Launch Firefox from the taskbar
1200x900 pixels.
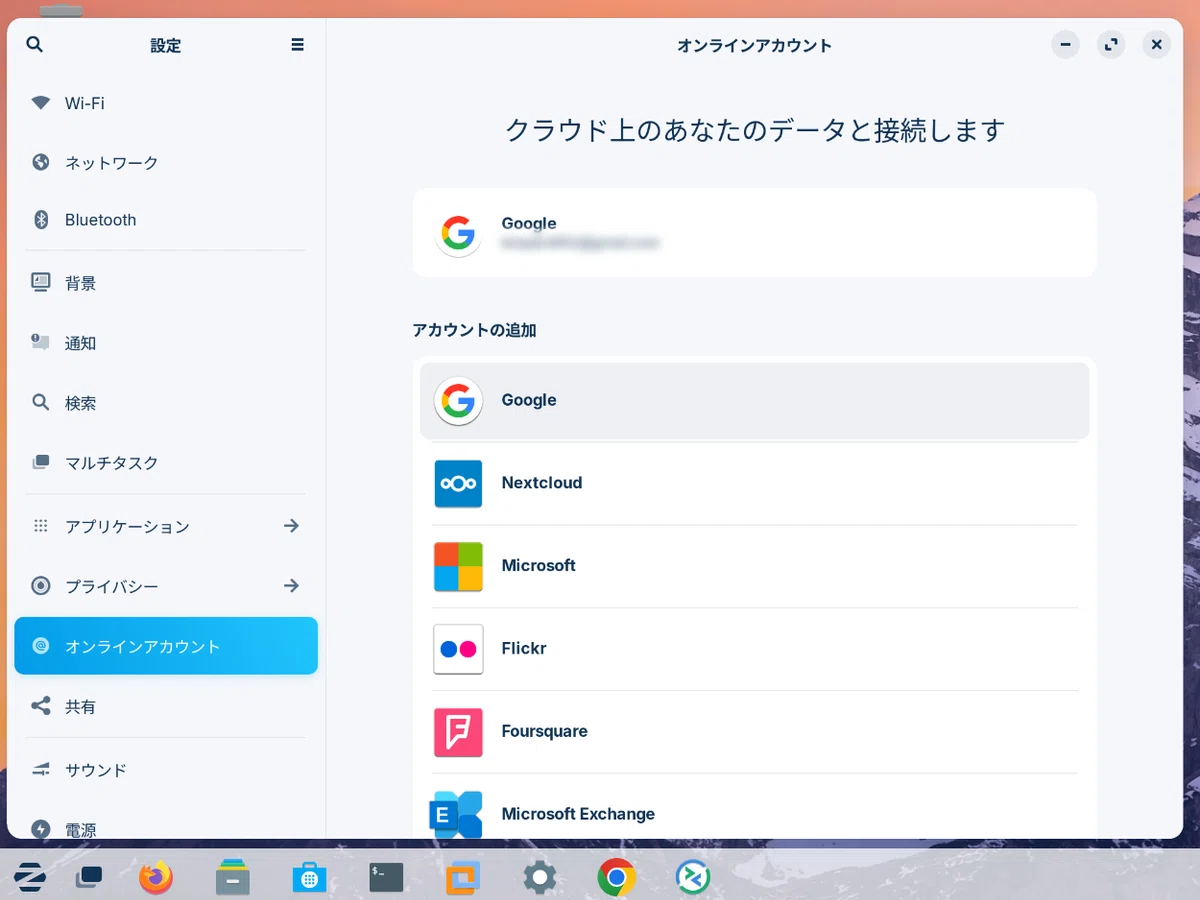point(155,878)
